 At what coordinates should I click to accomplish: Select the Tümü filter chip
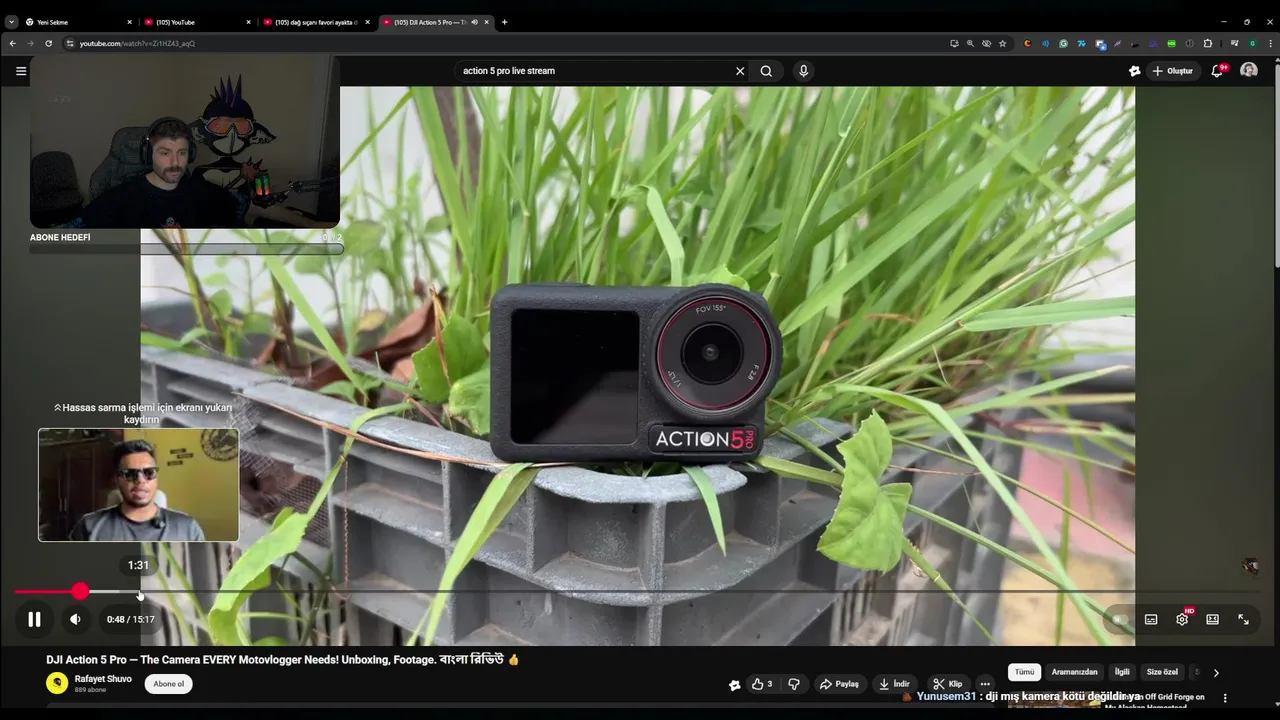(1025, 672)
